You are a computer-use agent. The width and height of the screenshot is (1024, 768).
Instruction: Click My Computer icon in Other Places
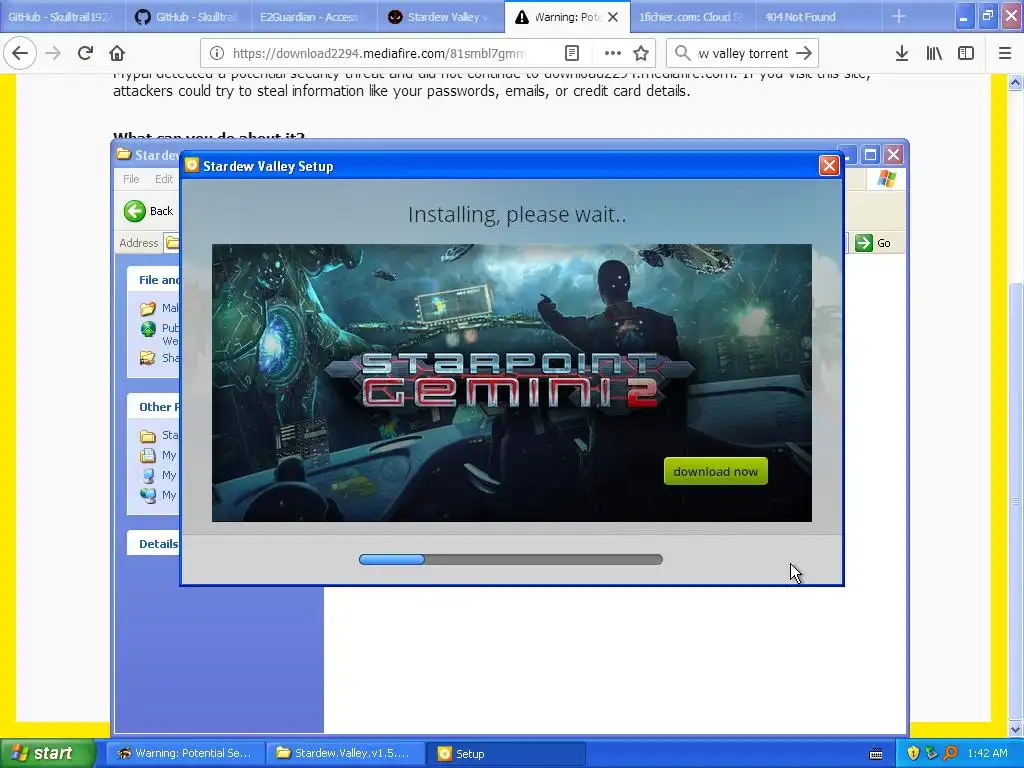[x=148, y=475]
